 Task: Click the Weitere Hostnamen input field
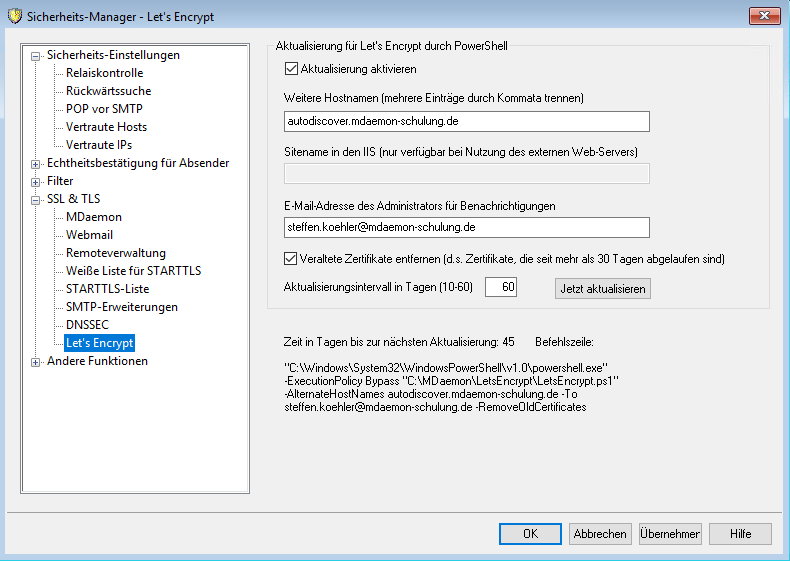(x=467, y=121)
